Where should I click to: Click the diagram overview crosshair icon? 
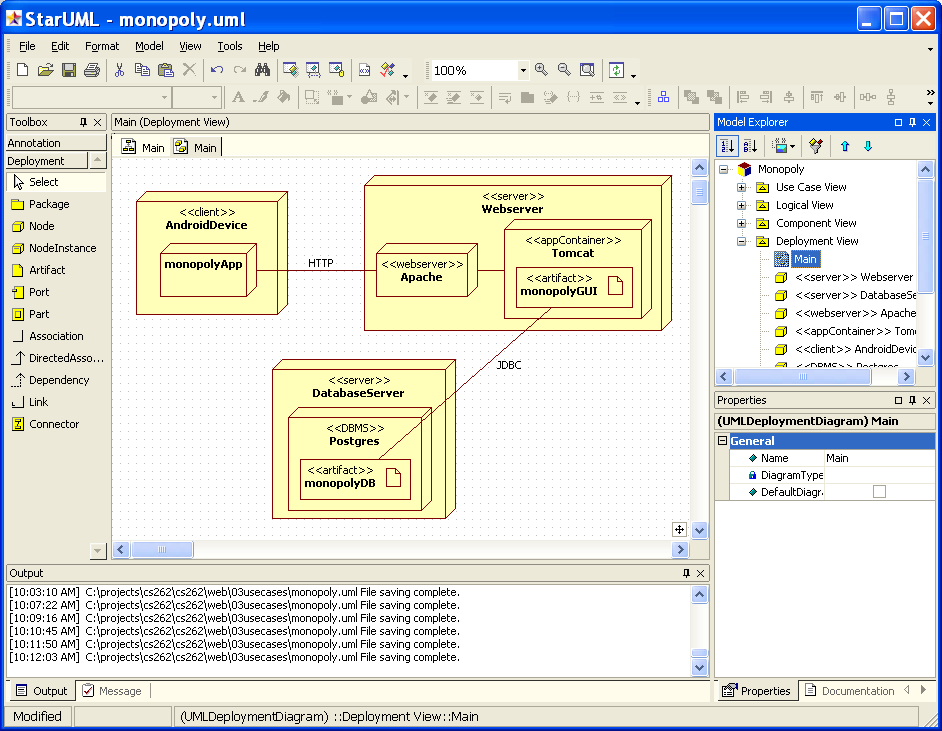click(x=679, y=529)
